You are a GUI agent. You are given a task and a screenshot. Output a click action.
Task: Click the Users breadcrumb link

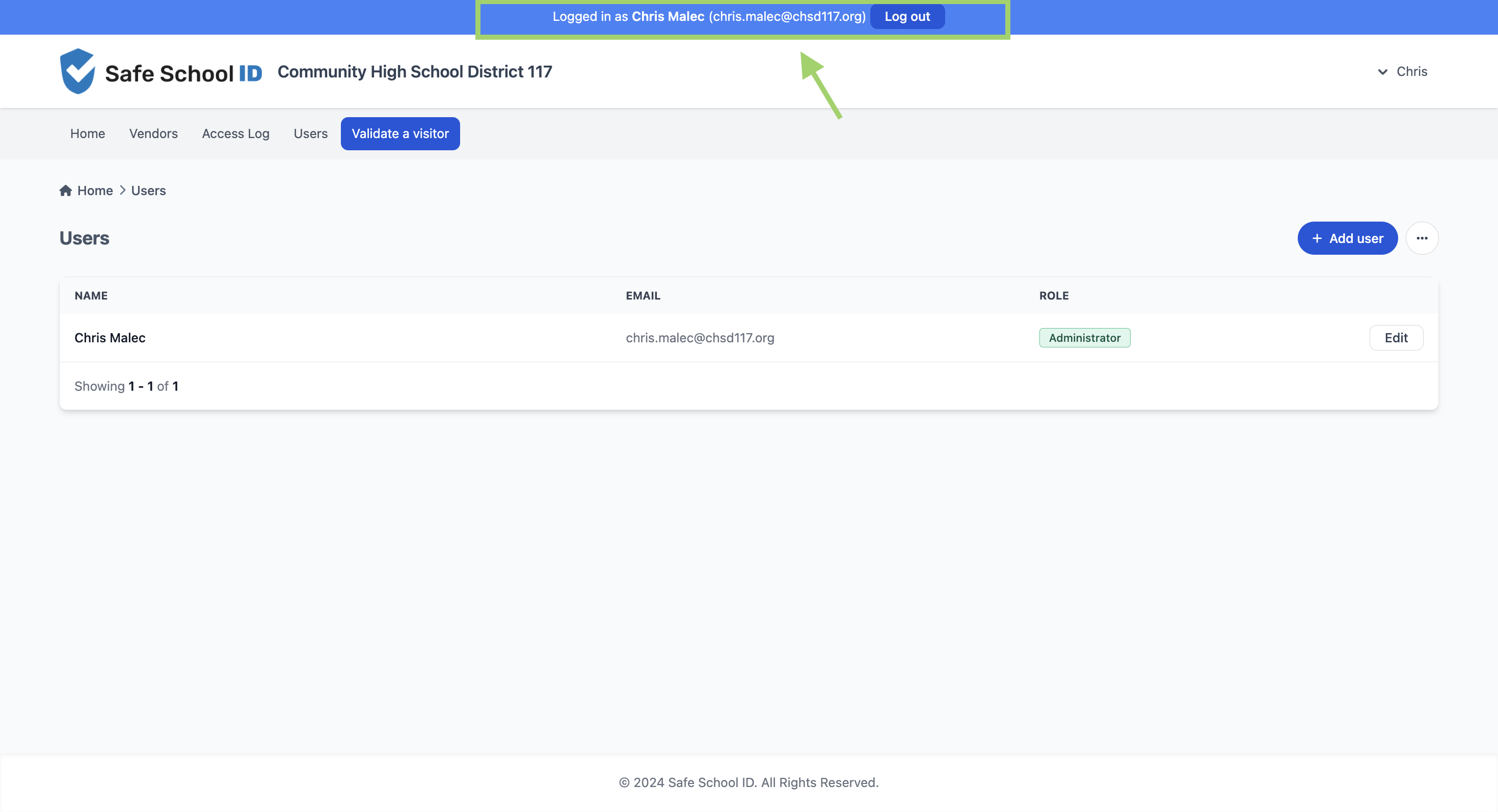coord(148,191)
